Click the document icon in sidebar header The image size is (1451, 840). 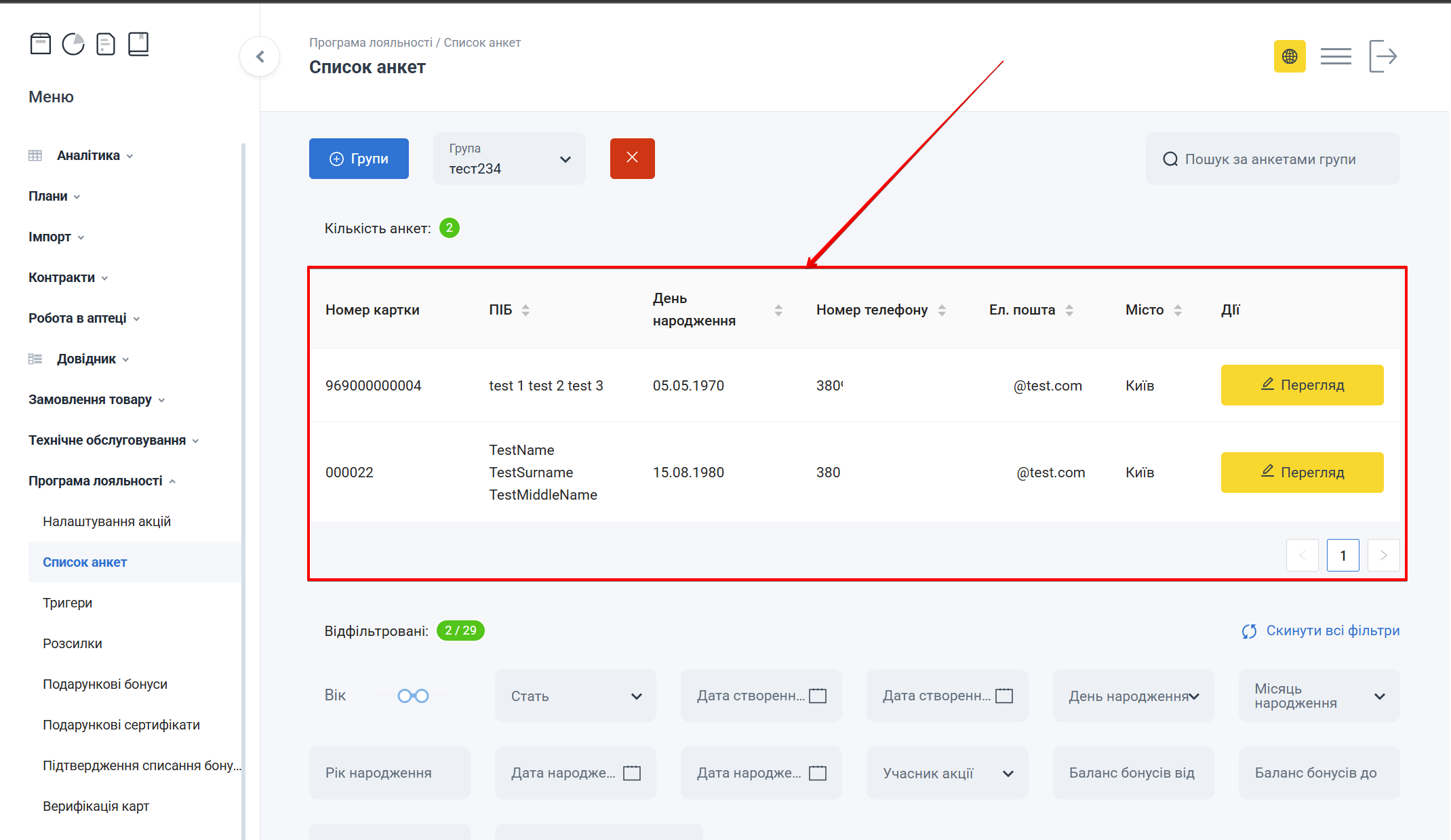click(x=106, y=44)
